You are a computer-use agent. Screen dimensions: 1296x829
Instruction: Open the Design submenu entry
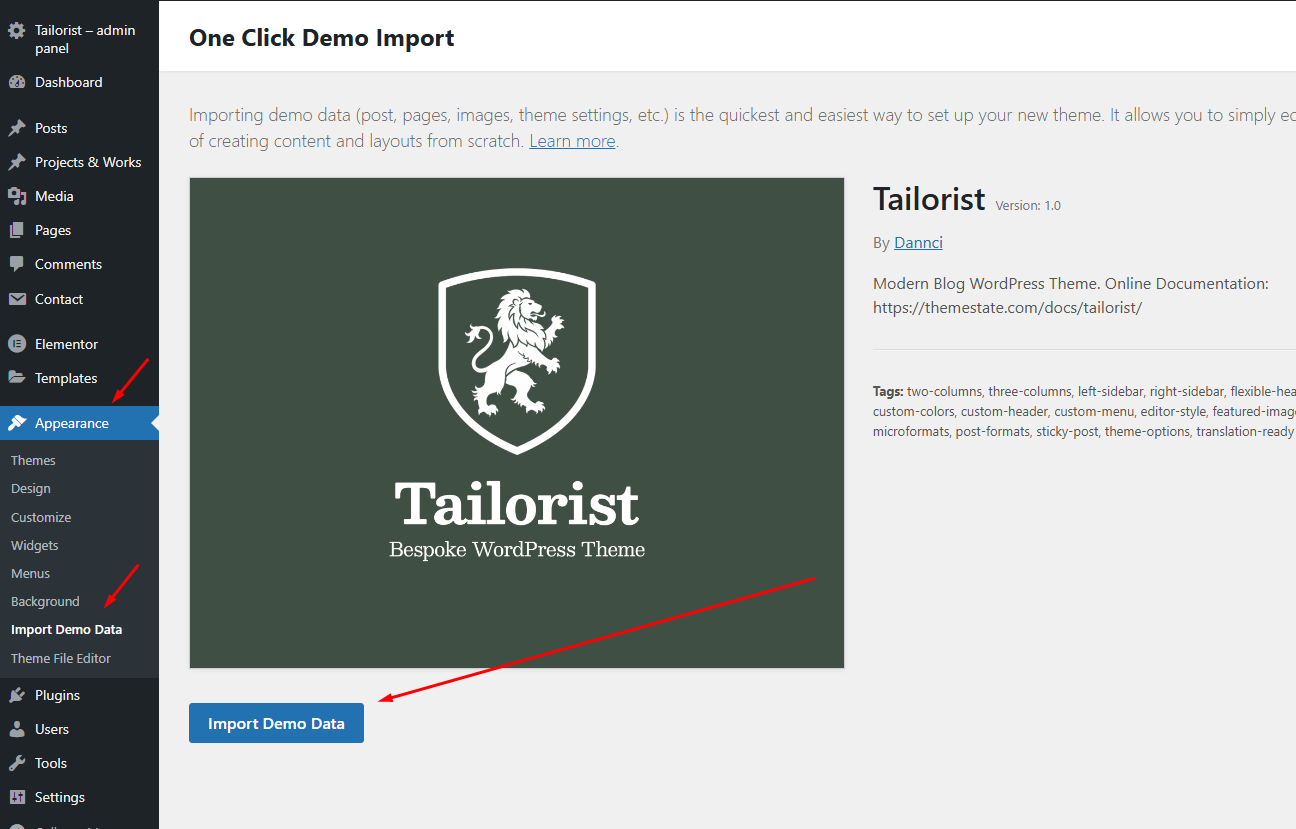tap(30, 488)
